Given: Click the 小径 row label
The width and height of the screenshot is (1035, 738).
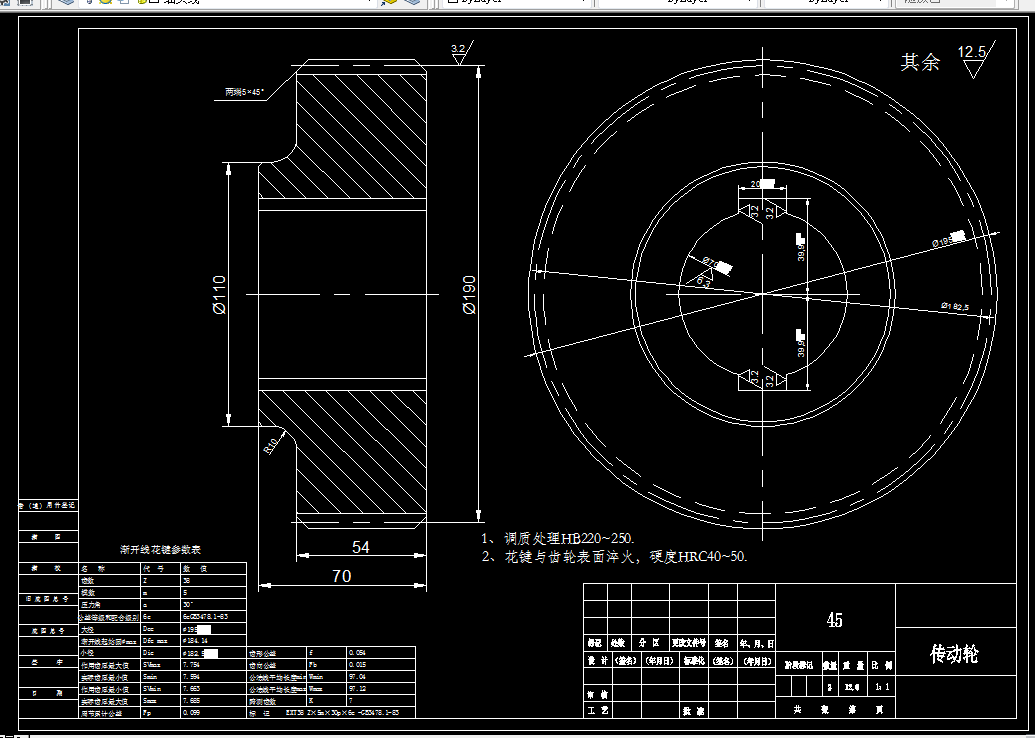Looking at the screenshot, I should click(88, 653).
